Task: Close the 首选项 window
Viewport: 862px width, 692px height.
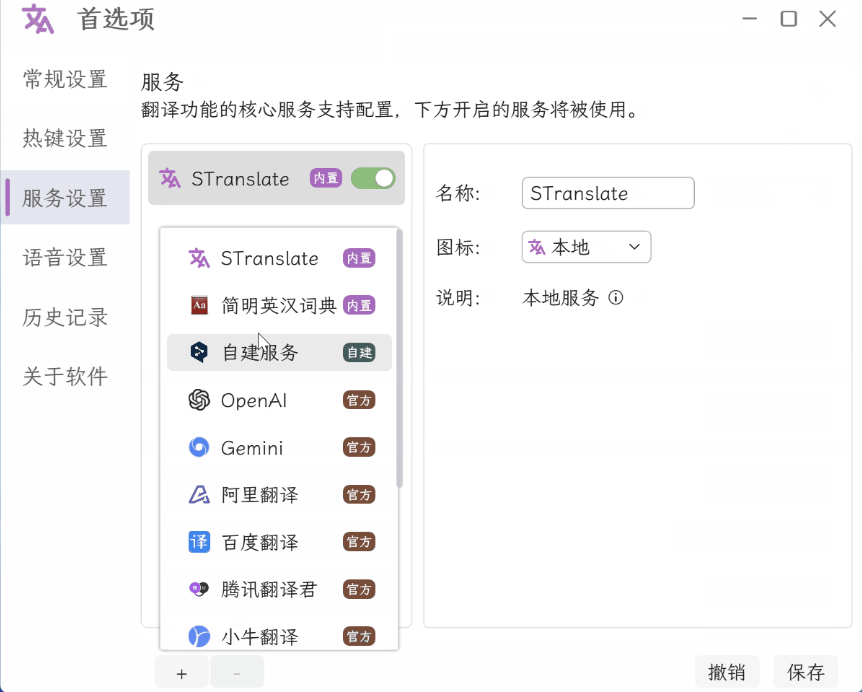Action: click(x=827, y=19)
